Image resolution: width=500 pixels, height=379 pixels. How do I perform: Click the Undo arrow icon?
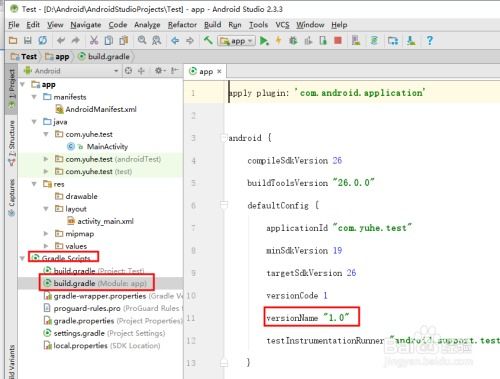(x=61, y=41)
